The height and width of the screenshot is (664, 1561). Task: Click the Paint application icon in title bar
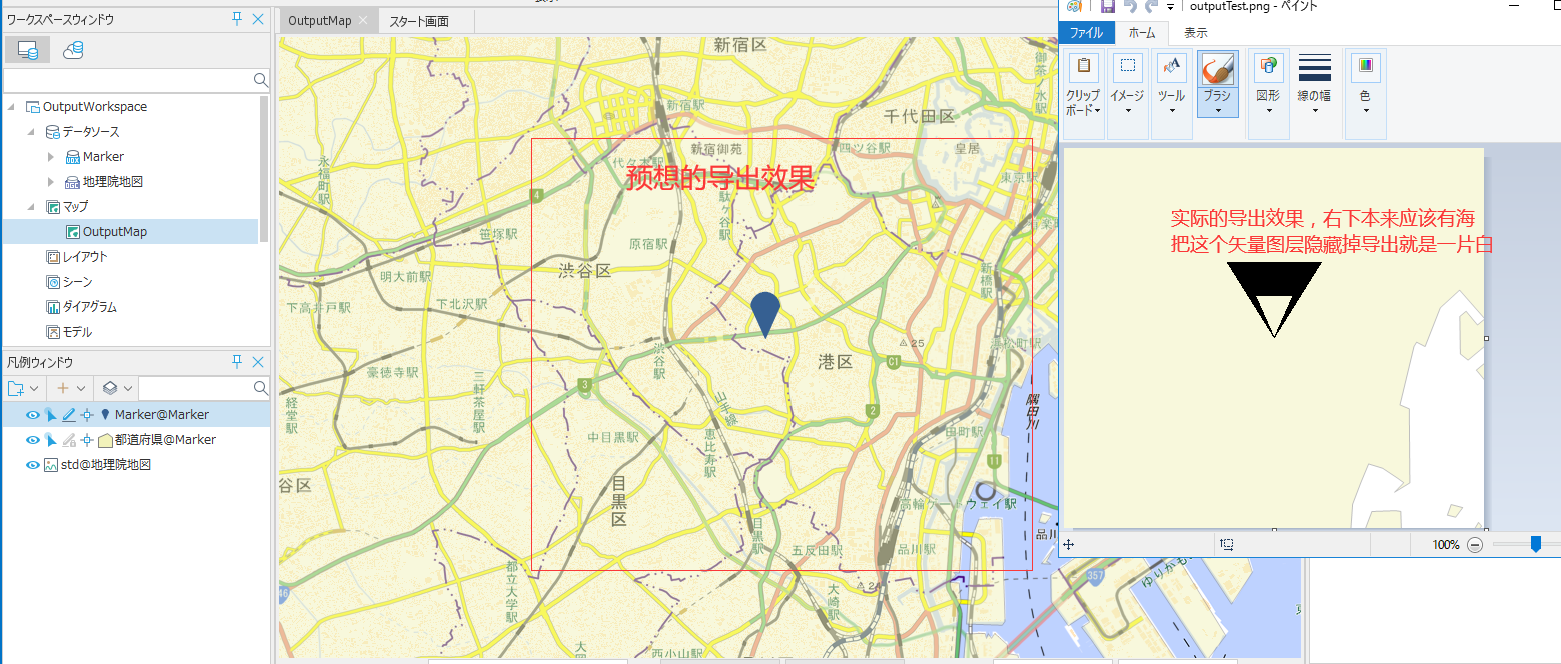tap(1074, 6)
